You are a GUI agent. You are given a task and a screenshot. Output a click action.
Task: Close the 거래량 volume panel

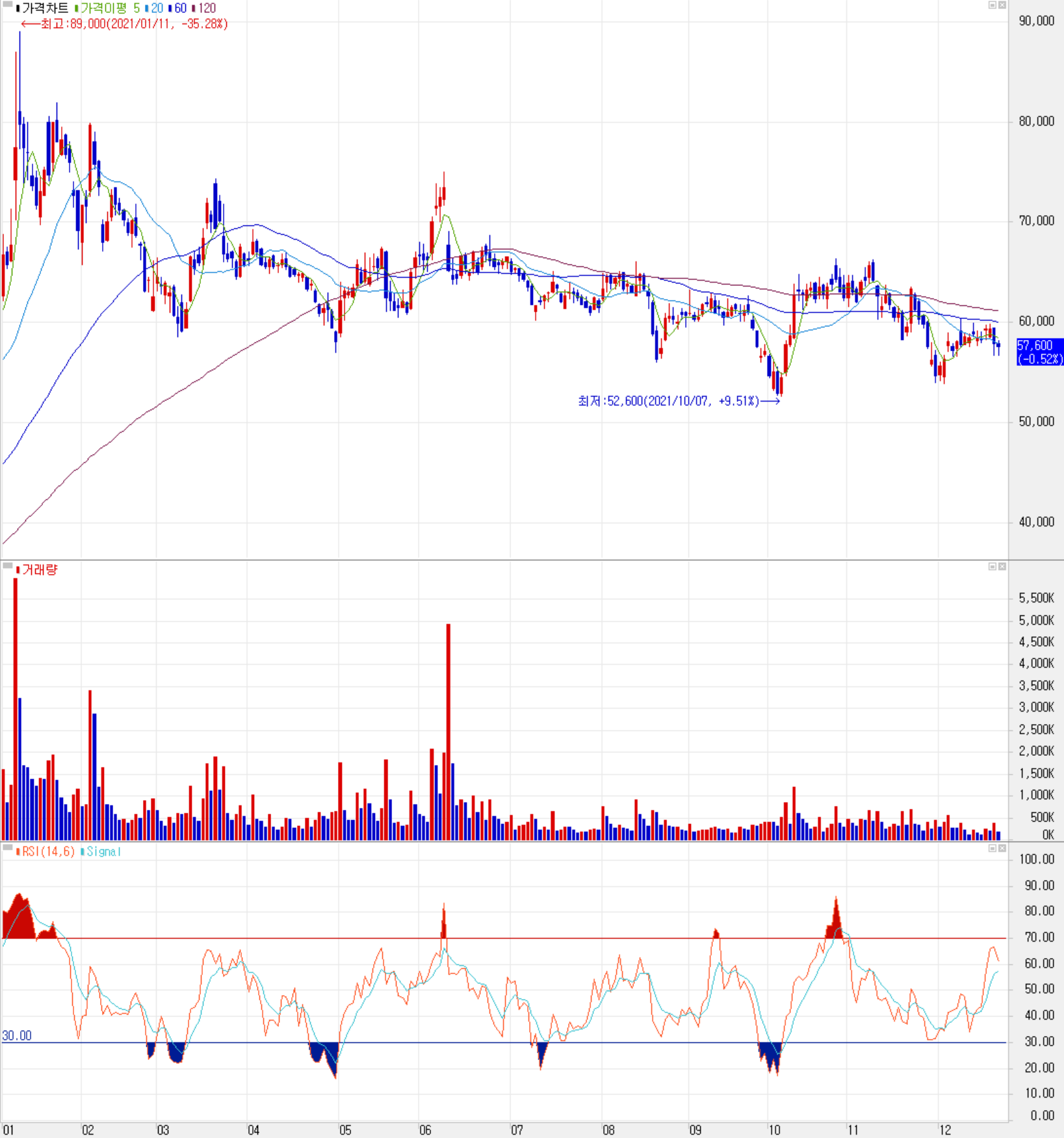(x=1002, y=567)
